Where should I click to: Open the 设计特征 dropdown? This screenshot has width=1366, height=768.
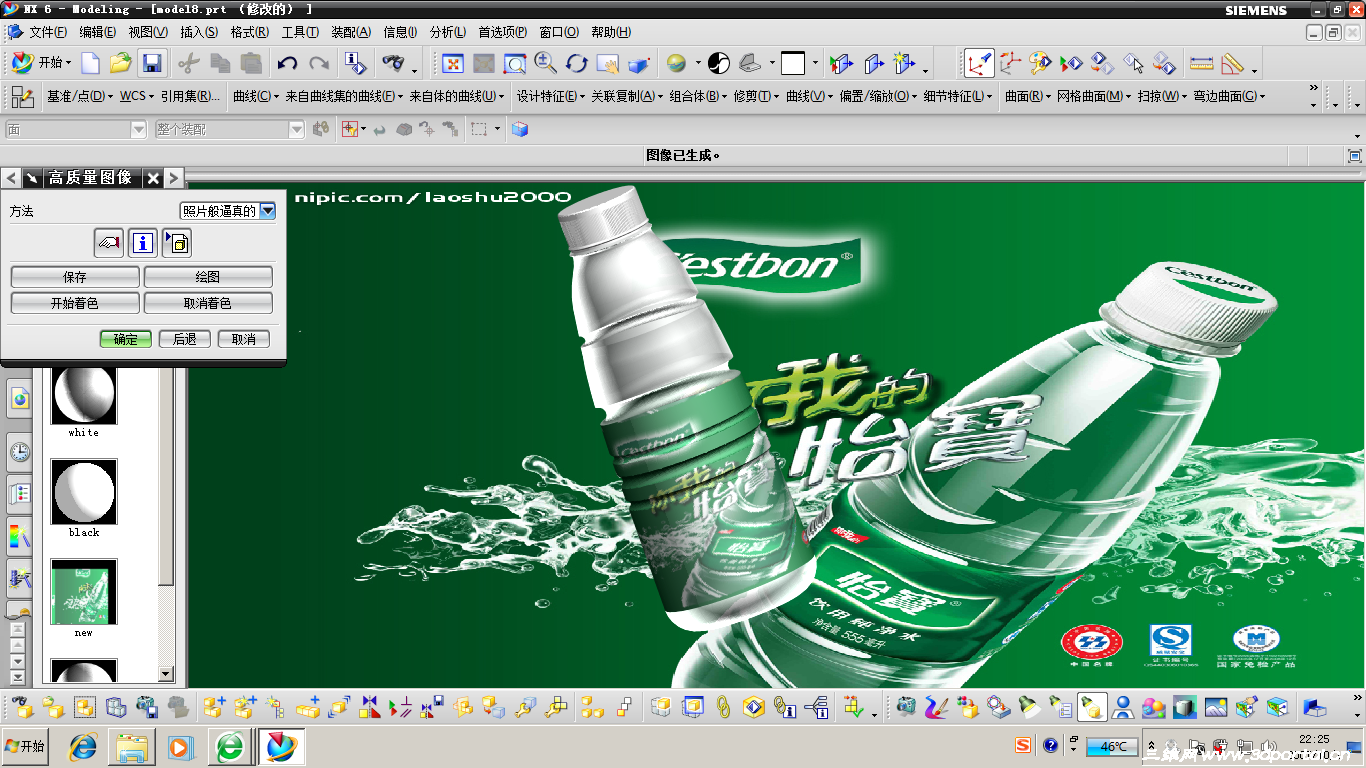[551, 97]
